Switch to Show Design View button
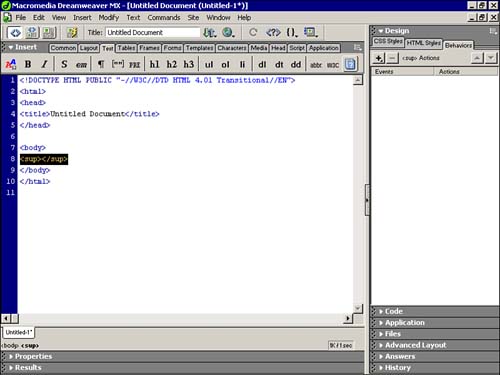500x375 pixels. 49,33
